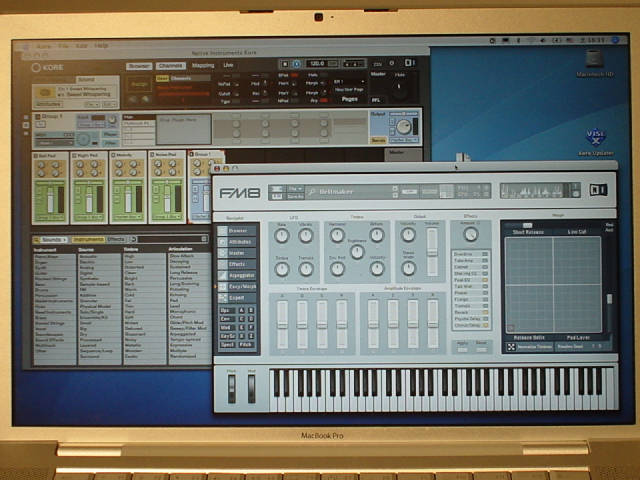Viewport: 640px width, 480px height.
Task: Open the File dropdown in FM8 header
Action: click(296, 189)
